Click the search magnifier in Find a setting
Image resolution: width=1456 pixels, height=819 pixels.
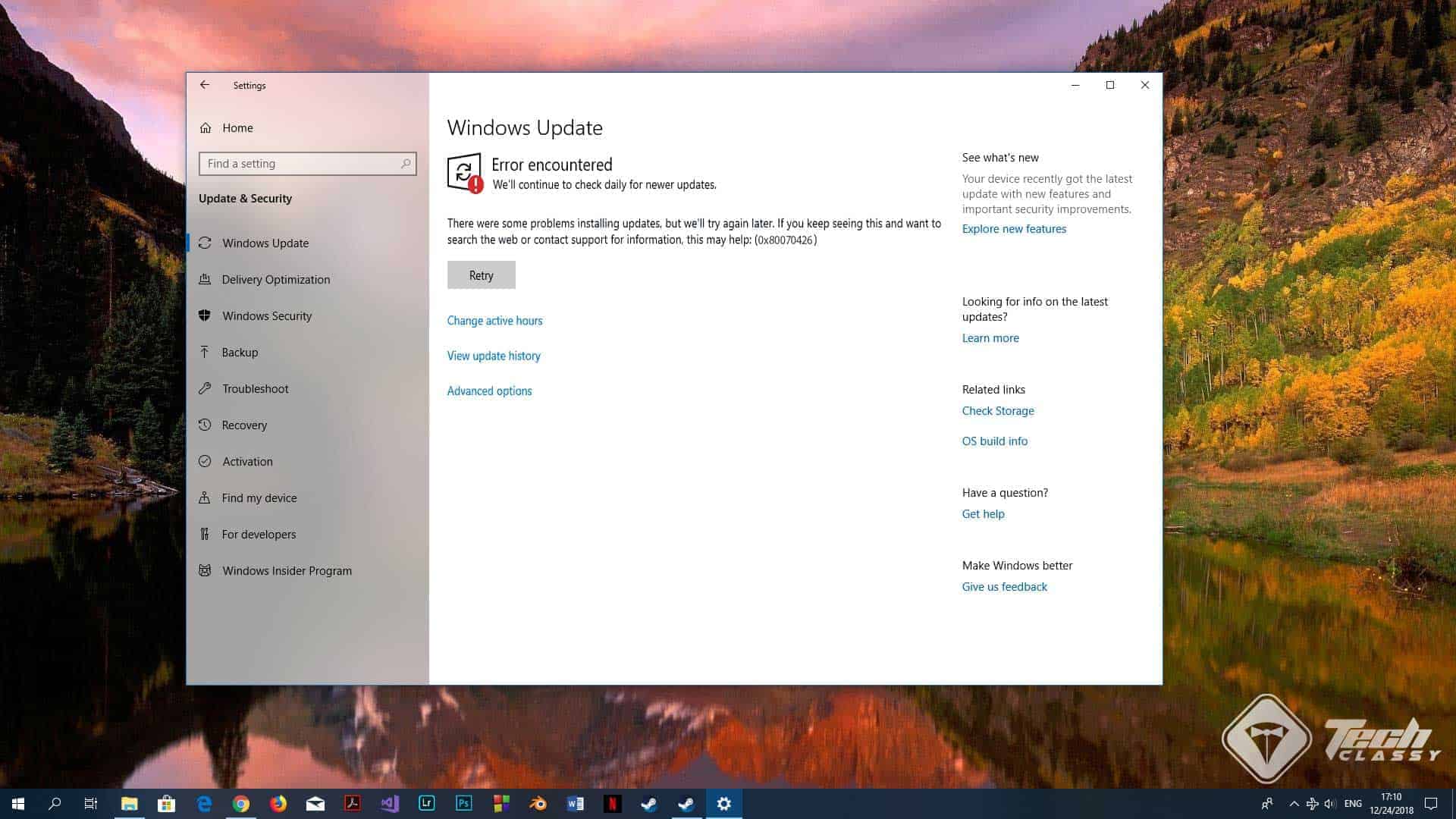[406, 163]
